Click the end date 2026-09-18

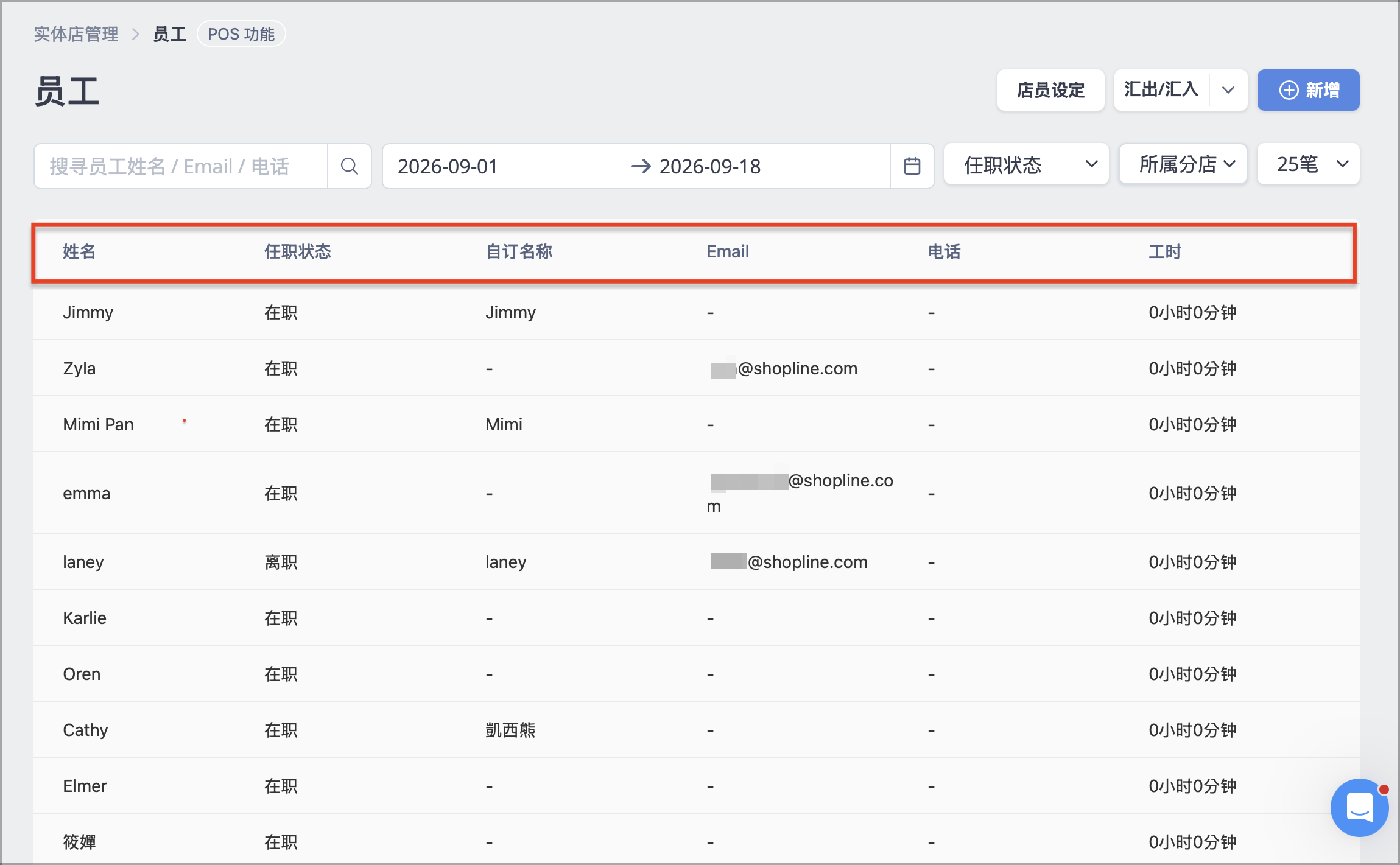tap(710, 166)
